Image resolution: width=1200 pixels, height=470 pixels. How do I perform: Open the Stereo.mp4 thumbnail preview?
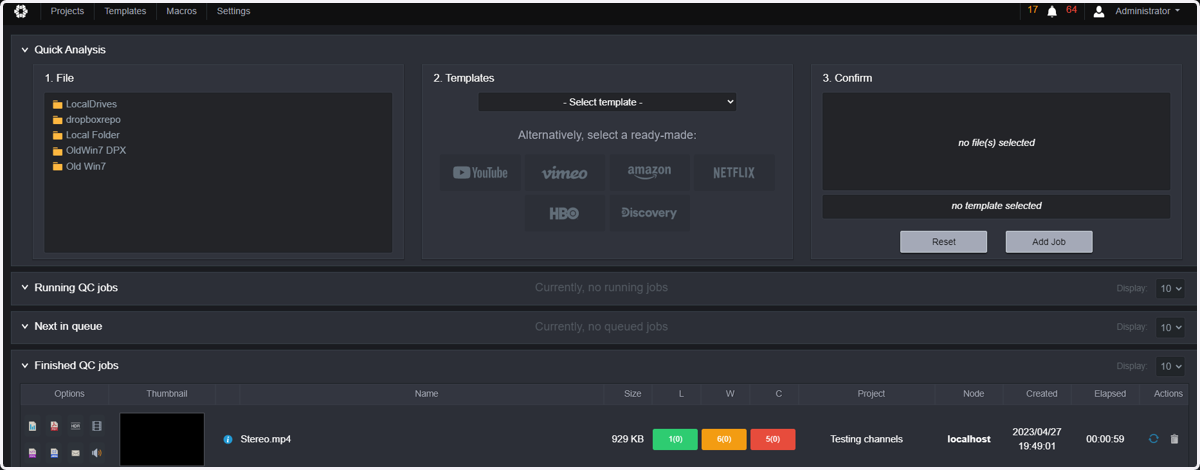162,439
